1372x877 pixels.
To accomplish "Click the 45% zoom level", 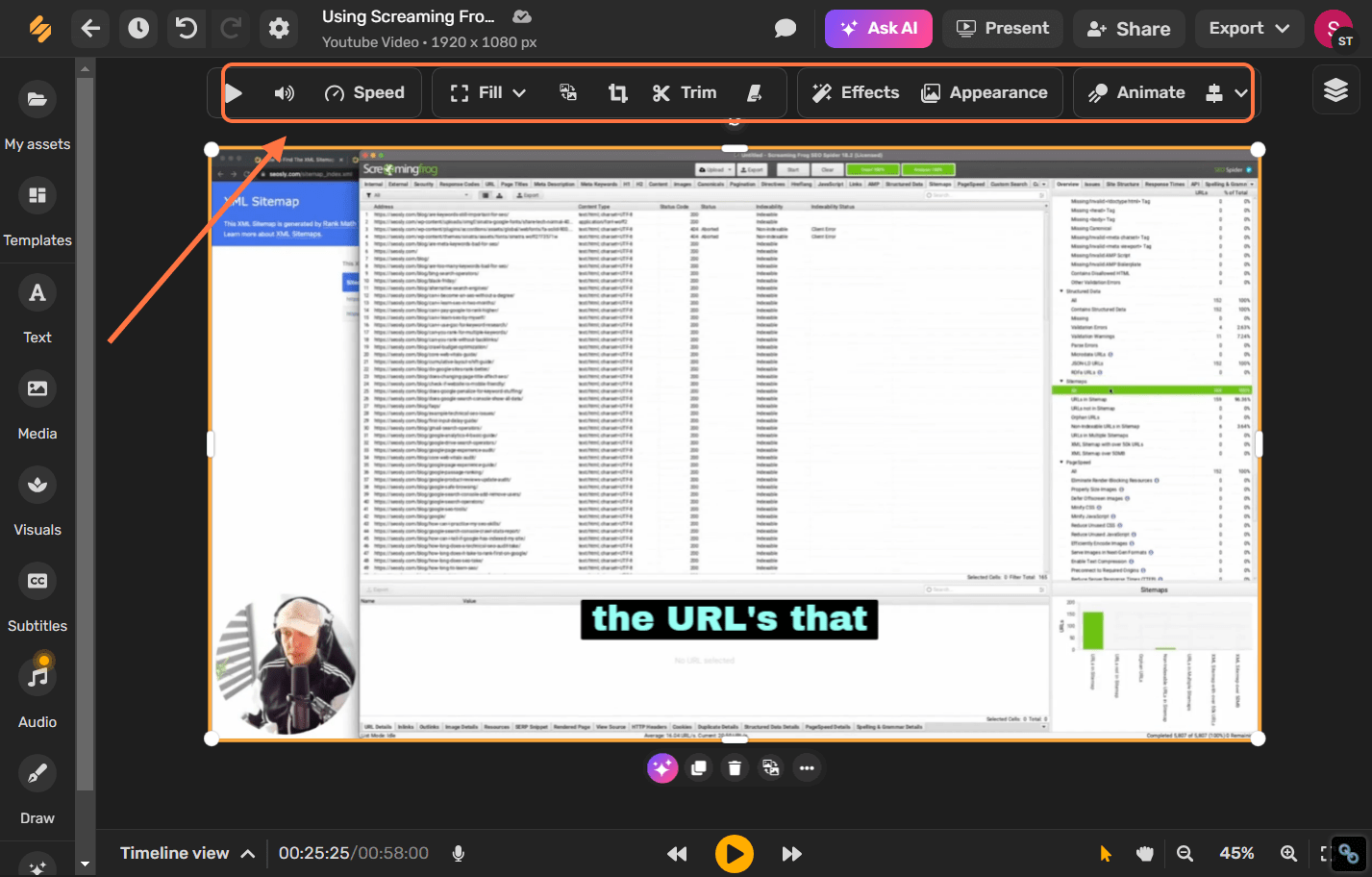I will [x=1236, y=853].
